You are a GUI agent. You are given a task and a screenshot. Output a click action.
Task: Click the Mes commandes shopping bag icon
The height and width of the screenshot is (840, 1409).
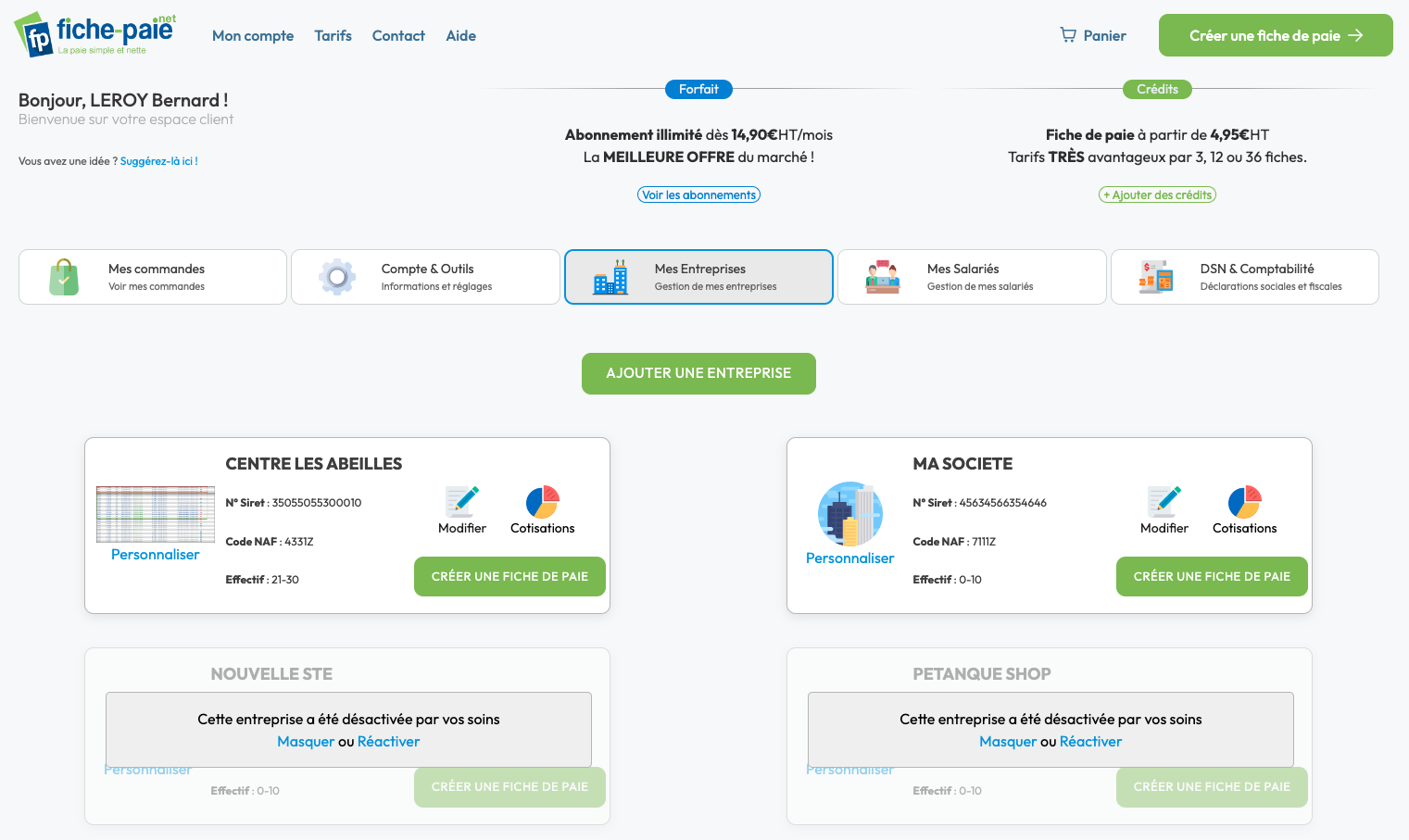(x=64, y=277)
